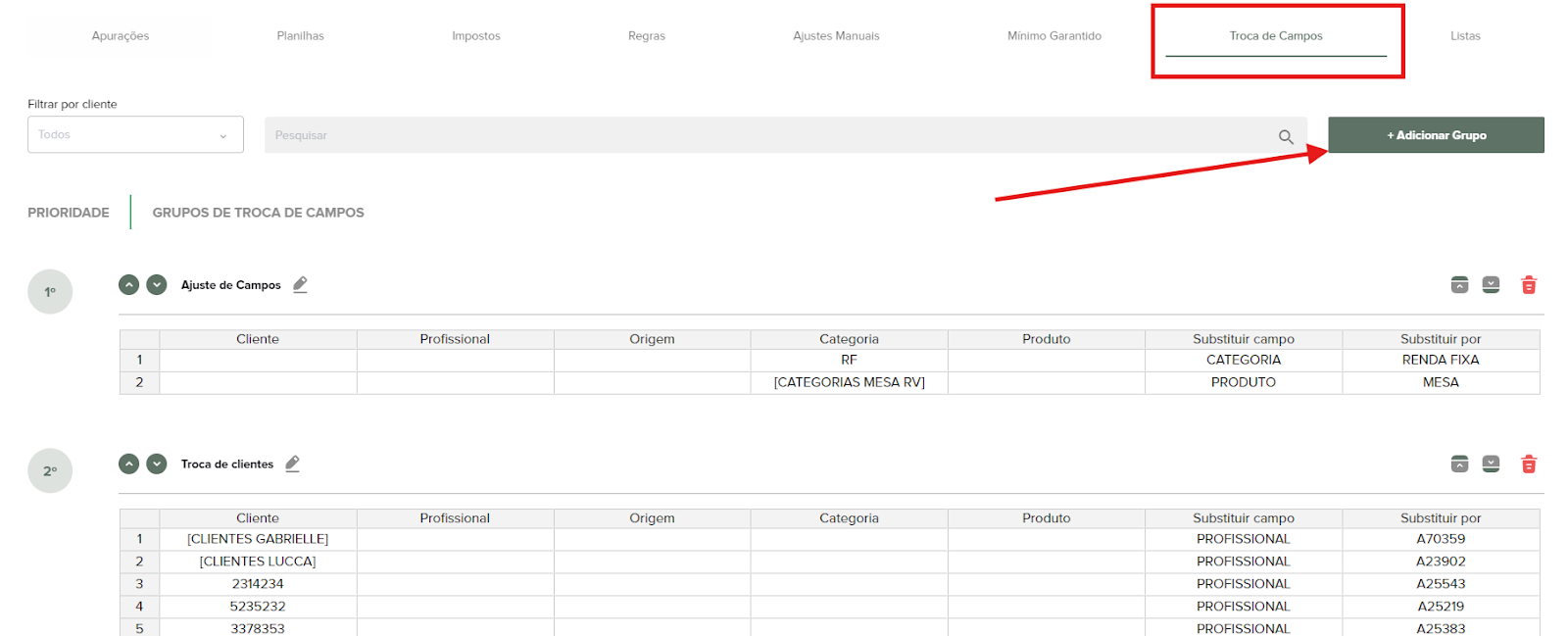1568x636 pixels.
Task: Edit the Troca de clientes group name
Action: (x=292, y=465)
